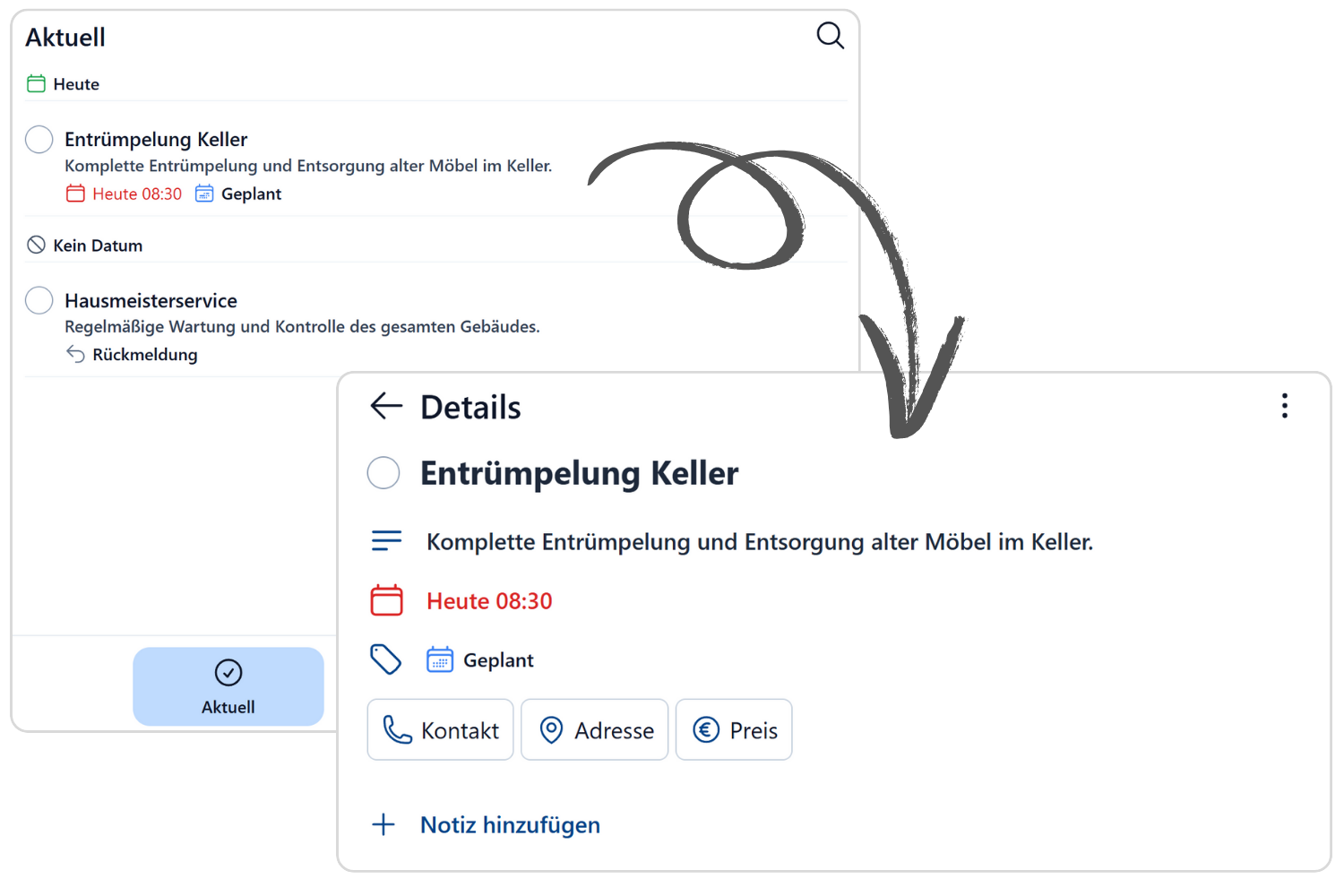Select the Aktuell tab at the bottom
1344x896 pixels.
click(x=228, y=686)
